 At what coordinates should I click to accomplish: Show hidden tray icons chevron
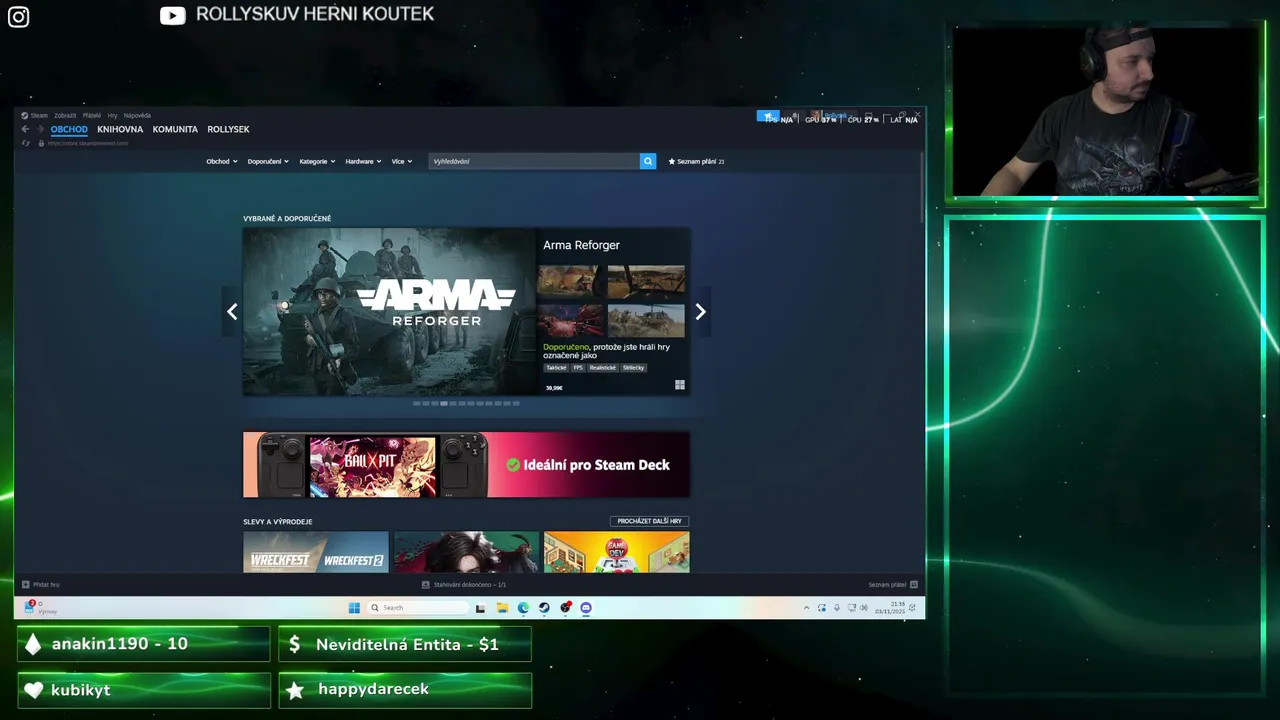pyautogui.click(x=807, y=607)
